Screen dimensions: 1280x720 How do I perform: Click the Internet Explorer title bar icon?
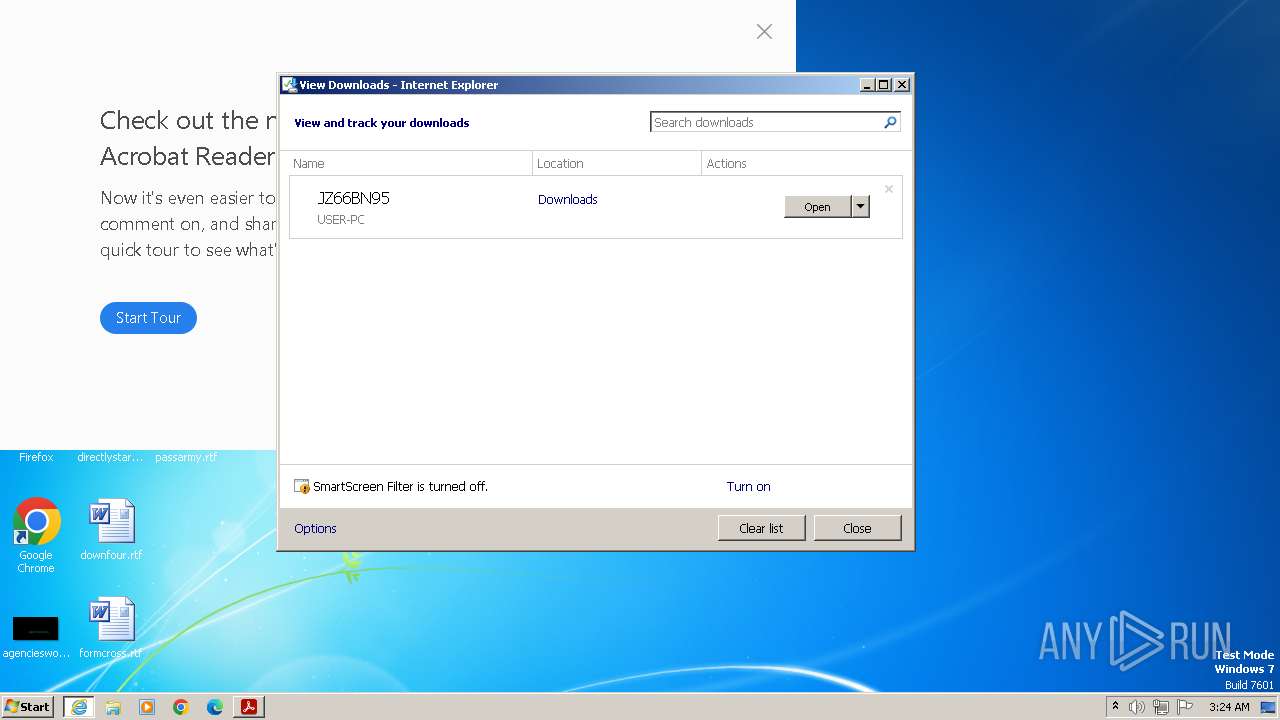pyautogui.click(x=289, y=85)
